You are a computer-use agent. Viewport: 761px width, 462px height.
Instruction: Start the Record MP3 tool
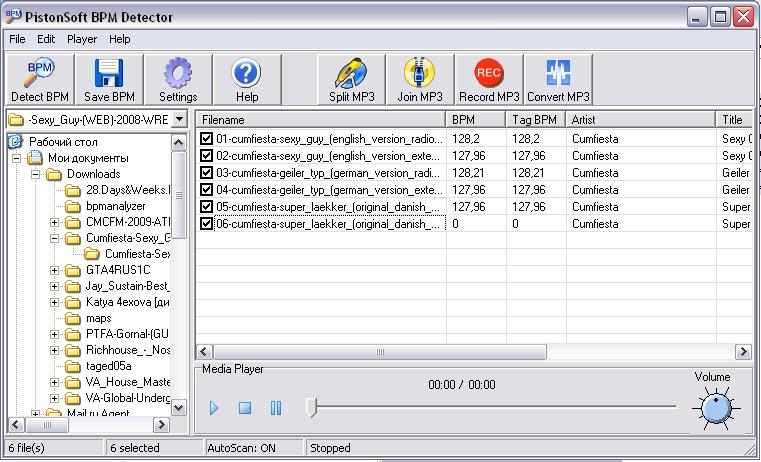tap(489, 80)
